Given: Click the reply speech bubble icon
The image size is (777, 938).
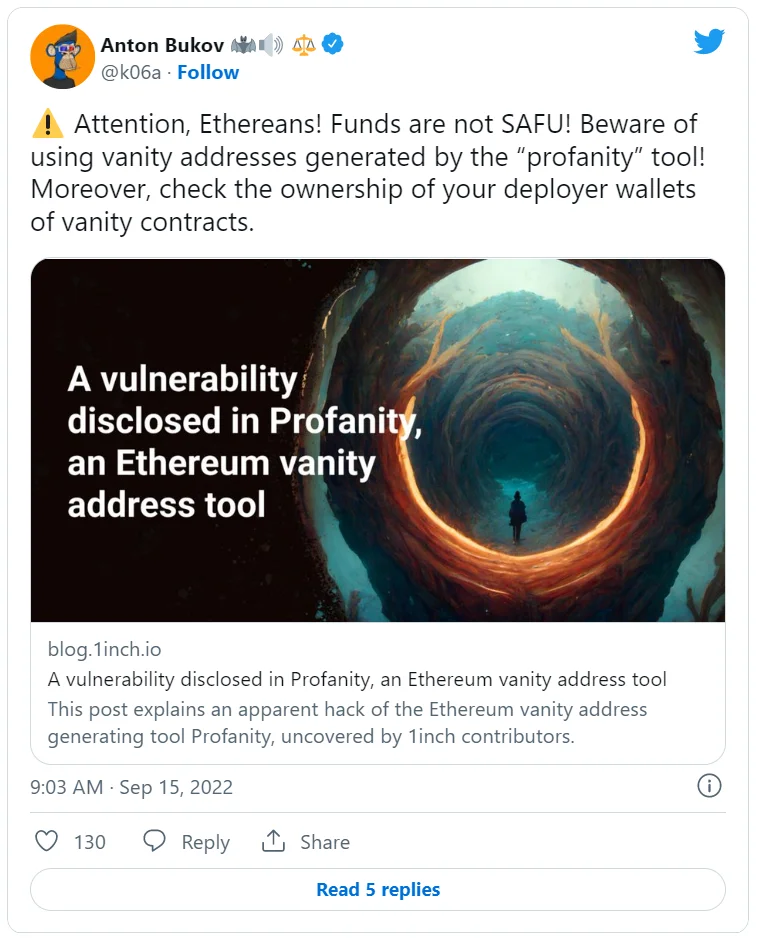Looking at the screenshot, I should pyautogui.click(x=154, y=841).
